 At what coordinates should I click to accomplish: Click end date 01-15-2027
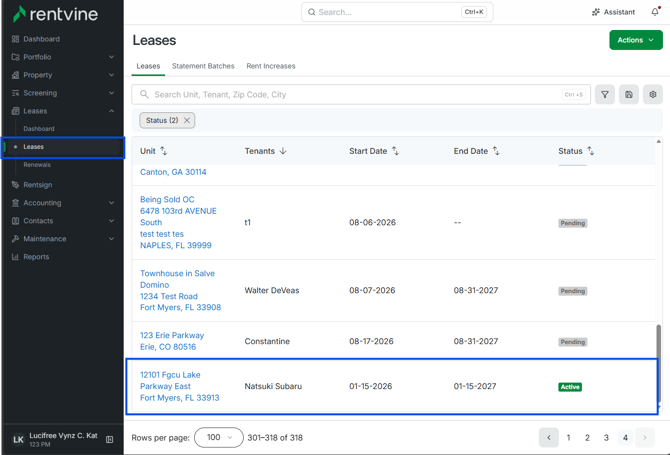click(x=475, y=386)
